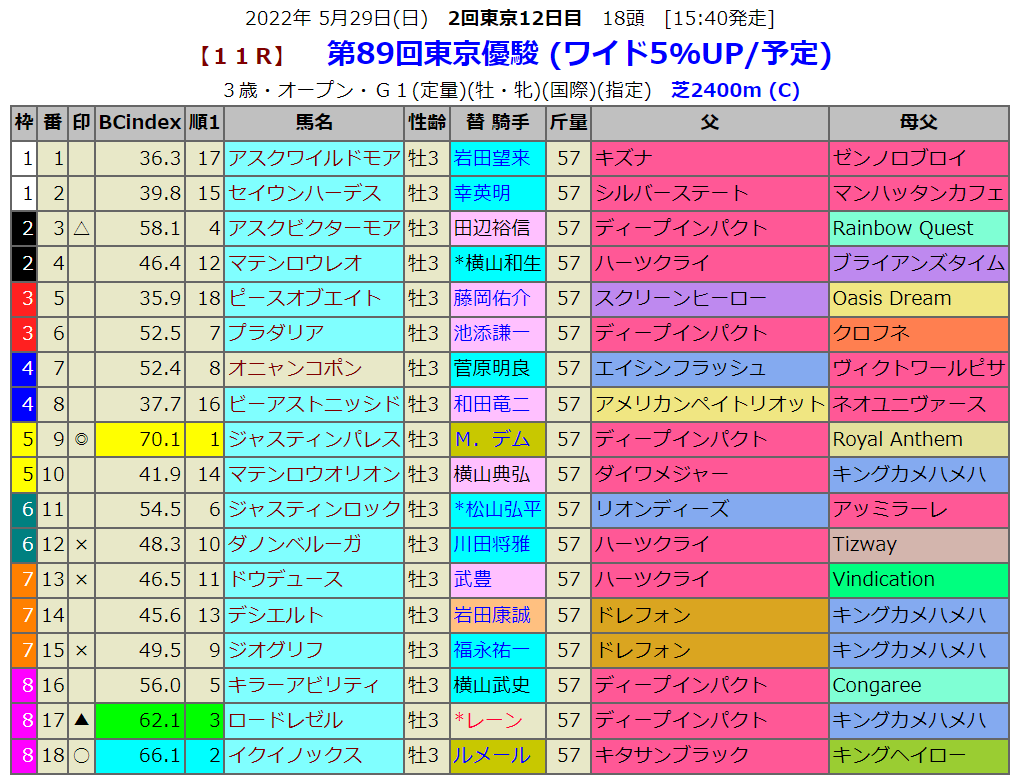
Task: Click the 馬名 column header
Action: pos(314,123)
